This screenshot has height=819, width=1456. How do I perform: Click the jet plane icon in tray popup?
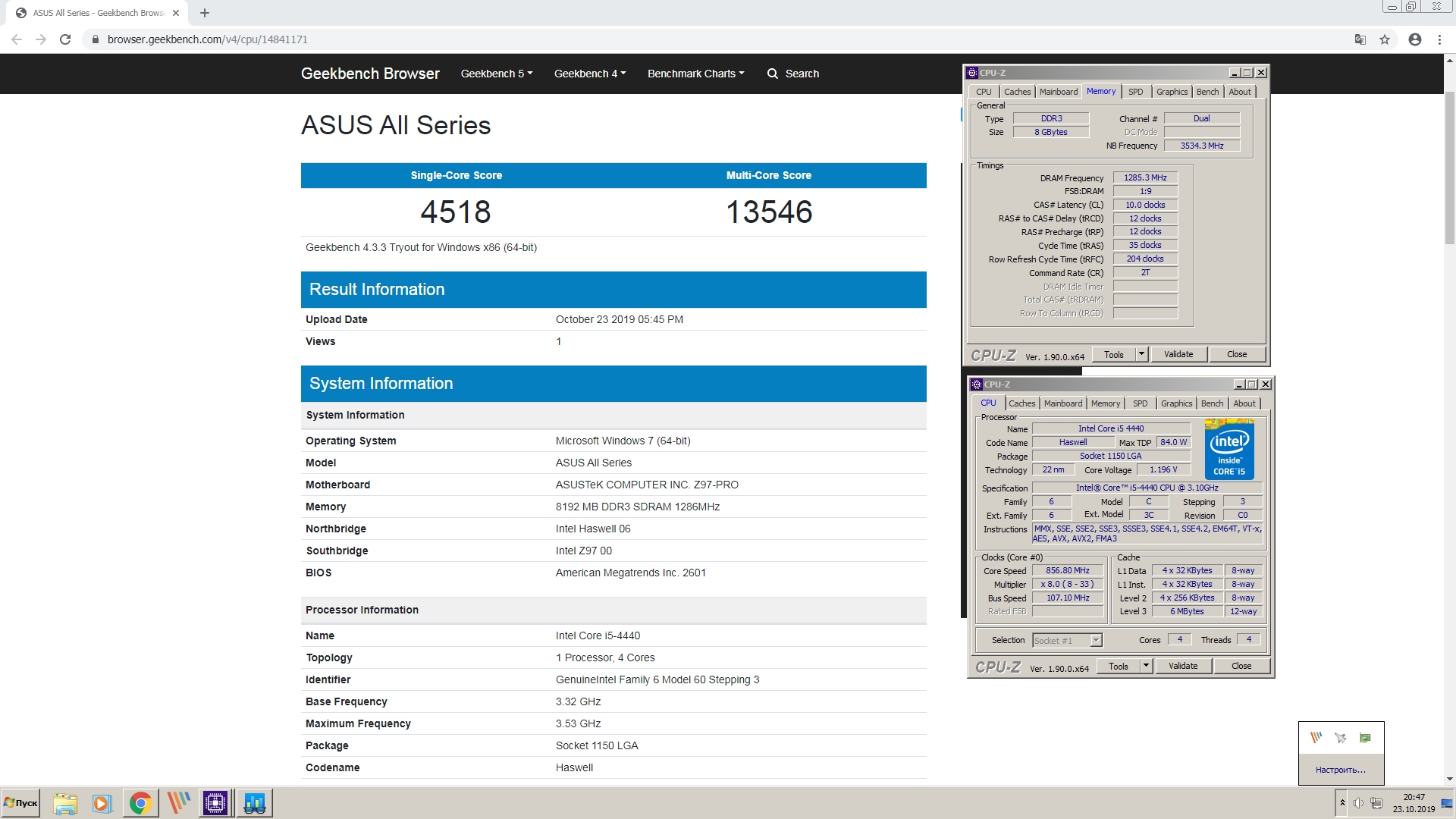point(1341,738)
